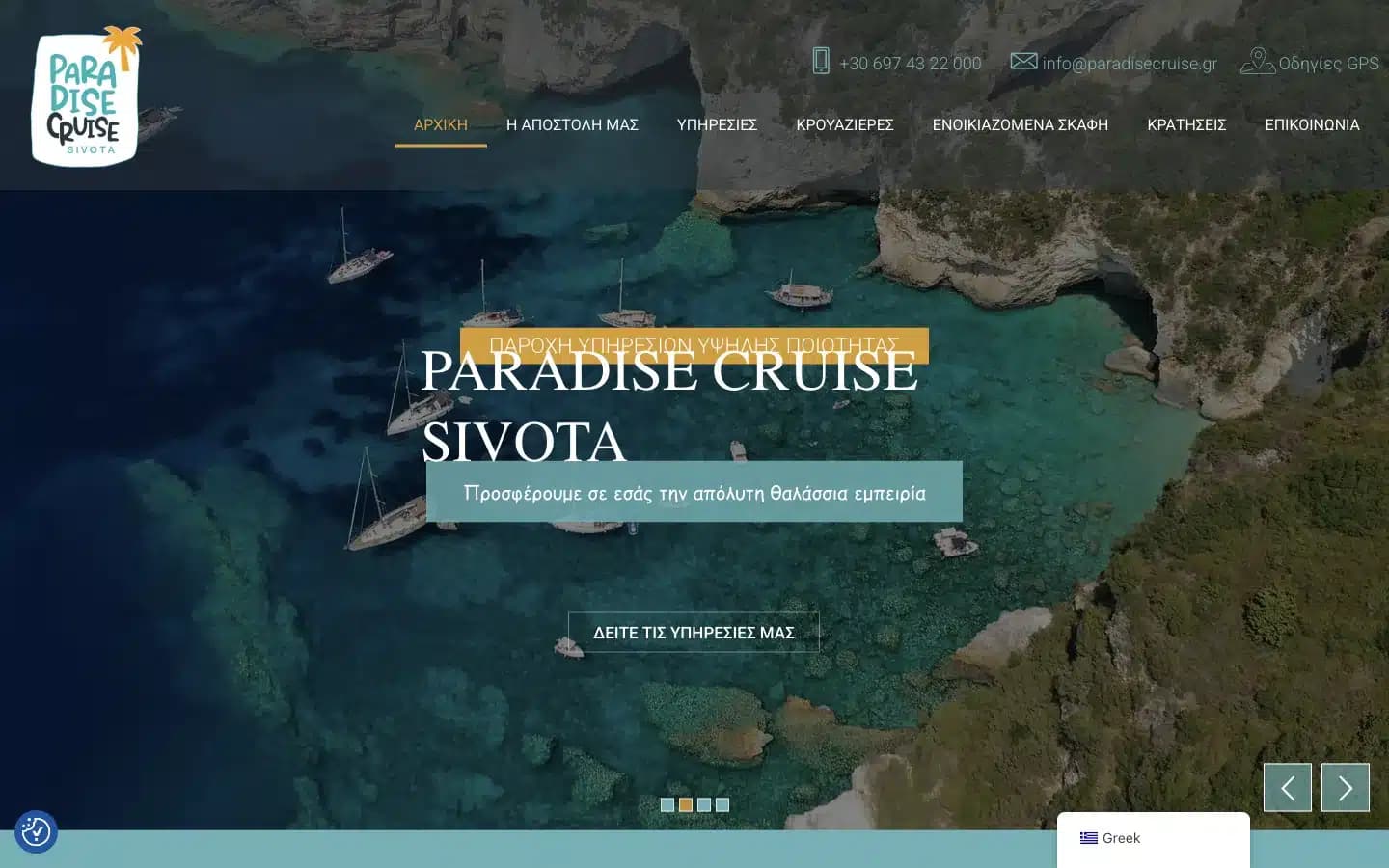Open the info@paradisecruise.gr email link
The height and width of the screenshot is (868, 1389).
point(1130,64)
